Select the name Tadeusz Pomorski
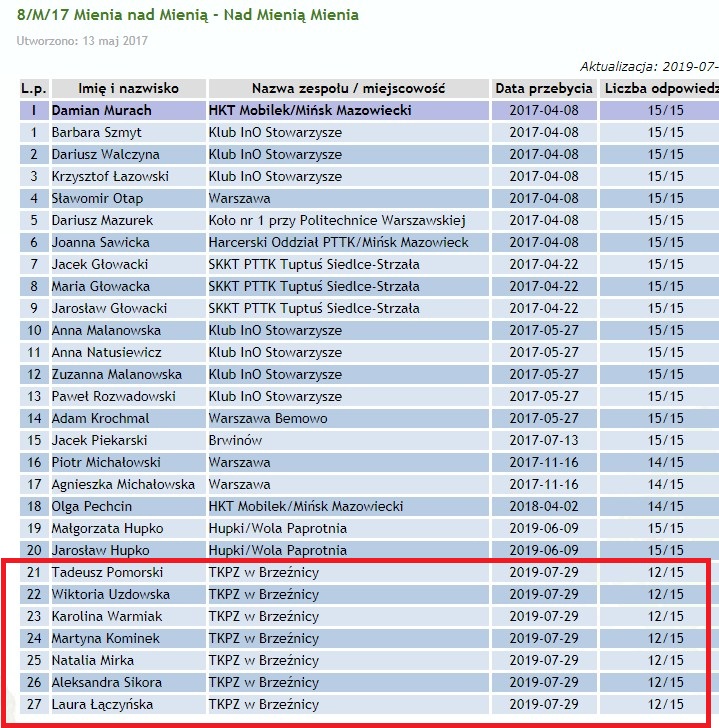The height and width of the screenshot is (728, 719). 107,572
